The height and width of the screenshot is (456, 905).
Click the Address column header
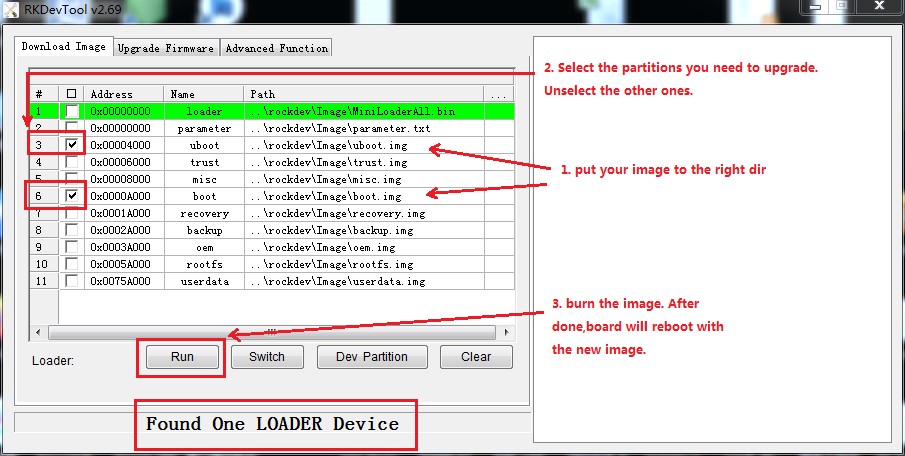coord(126,94)
